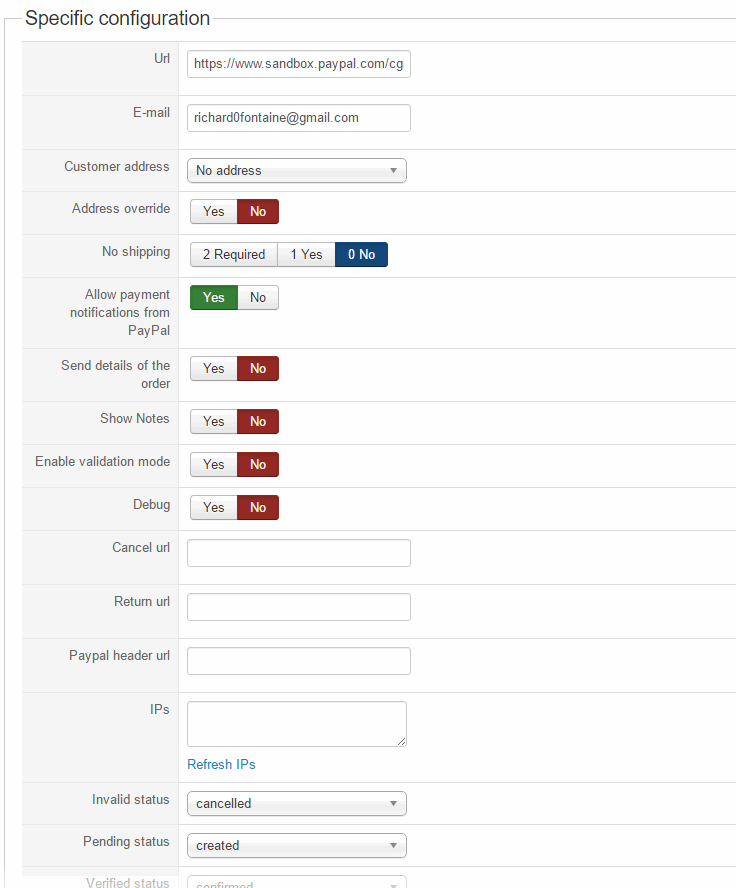The height and width of the screenshot is (888, 736).
Task: Switch Debug to Yes
Action: pos(214,508)
